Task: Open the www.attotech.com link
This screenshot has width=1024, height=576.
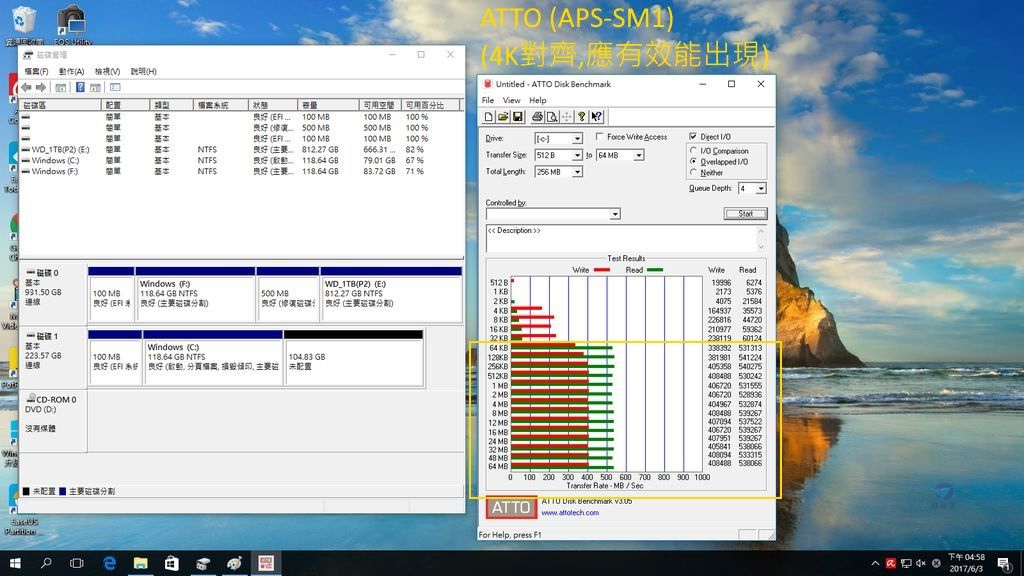Action: [x=570, y=513]
